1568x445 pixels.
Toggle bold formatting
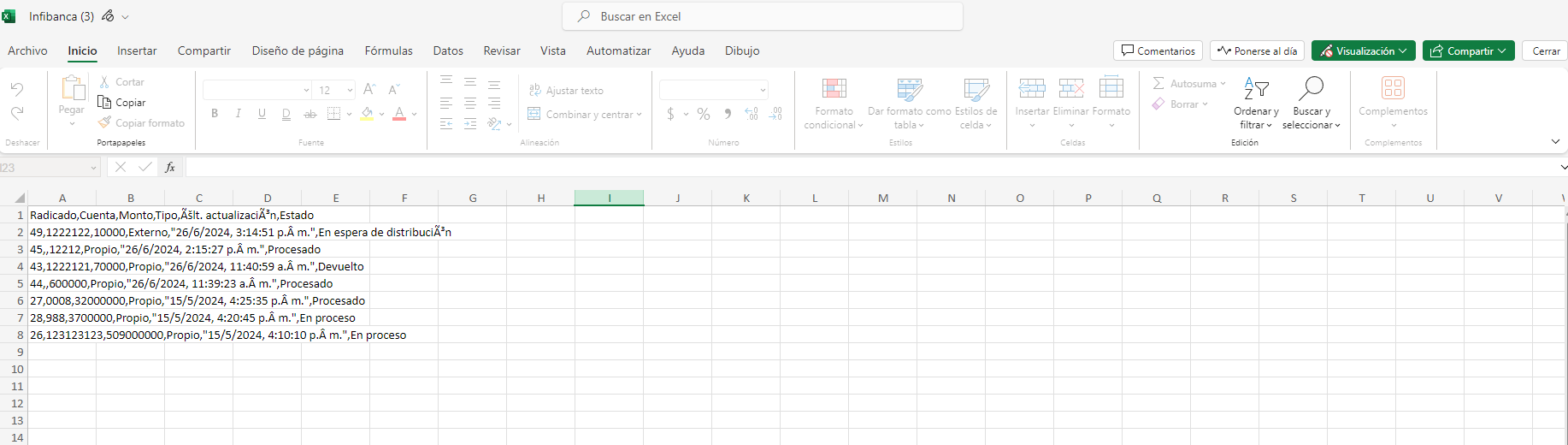point(215,114)
